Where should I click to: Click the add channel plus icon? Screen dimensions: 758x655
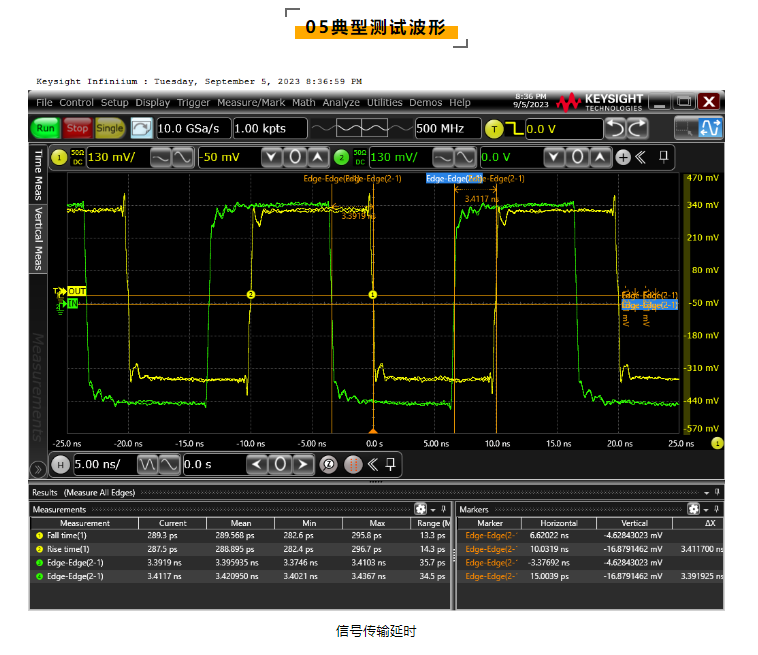623,157
